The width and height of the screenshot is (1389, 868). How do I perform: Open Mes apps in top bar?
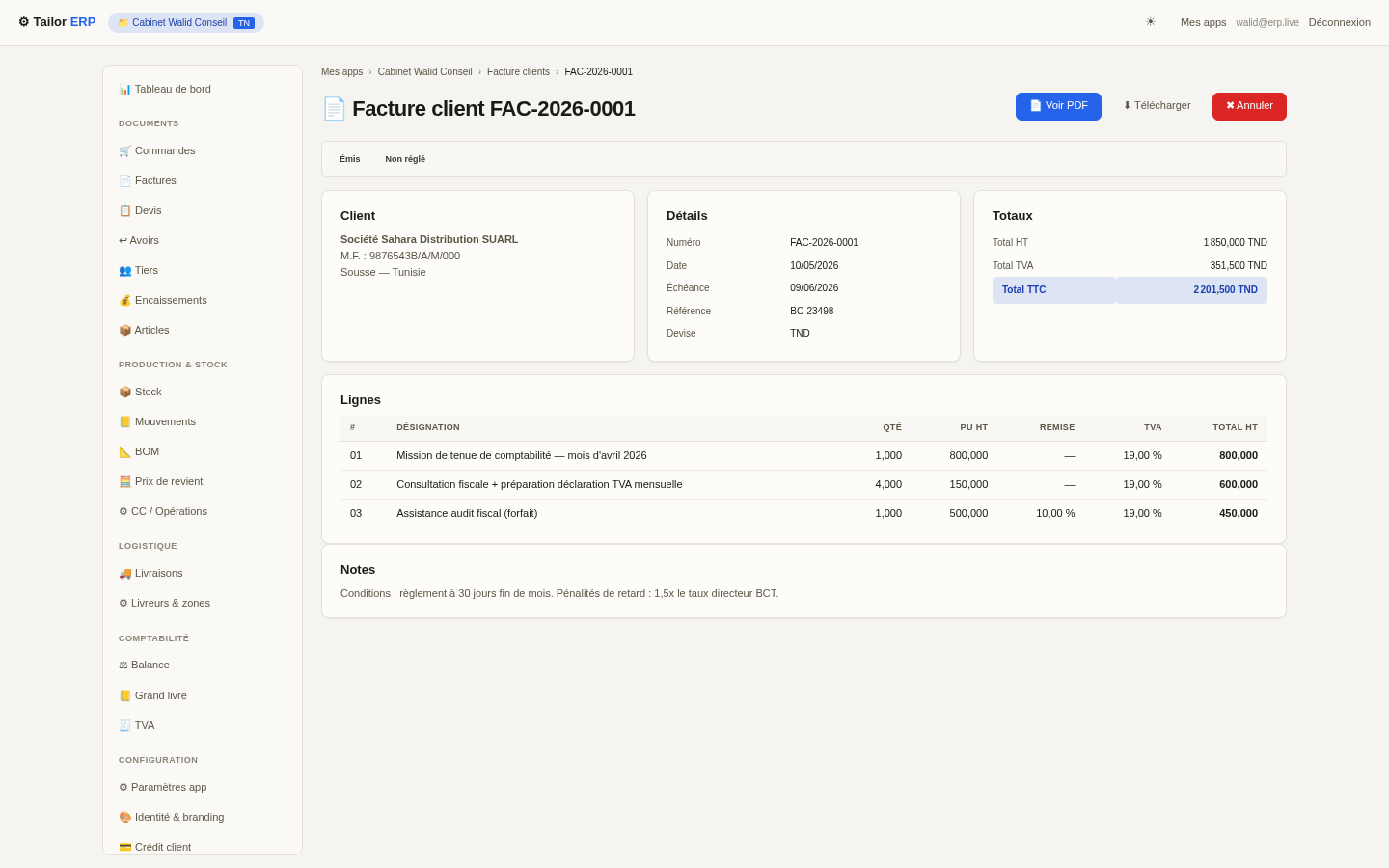1203,22
